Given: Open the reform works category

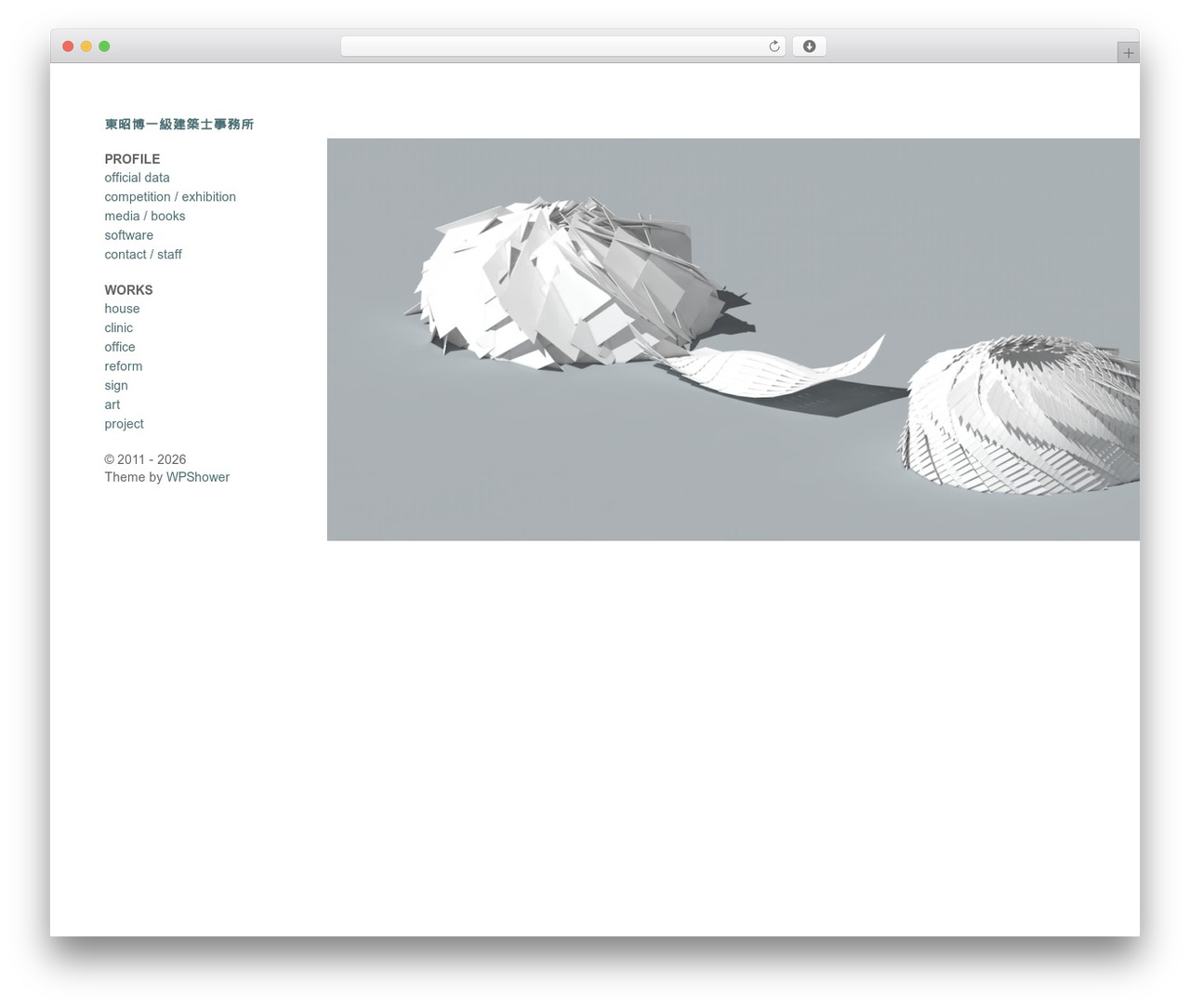Looking at the screenshot, I should point(124,366).
